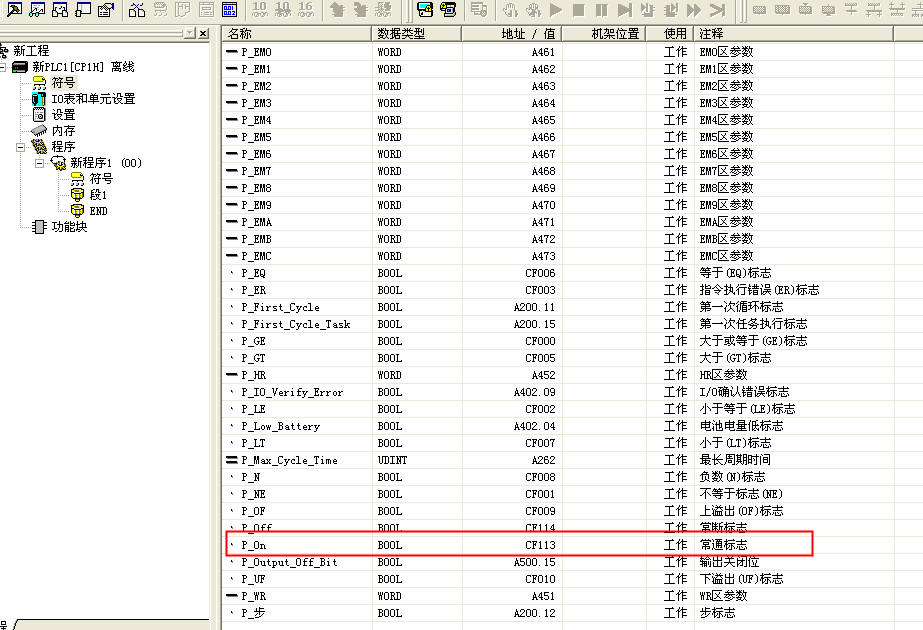Click the first toolbar icon with magnifier
Image resolution: width=923 pixels, height=630 pixels.
(15, 10)
